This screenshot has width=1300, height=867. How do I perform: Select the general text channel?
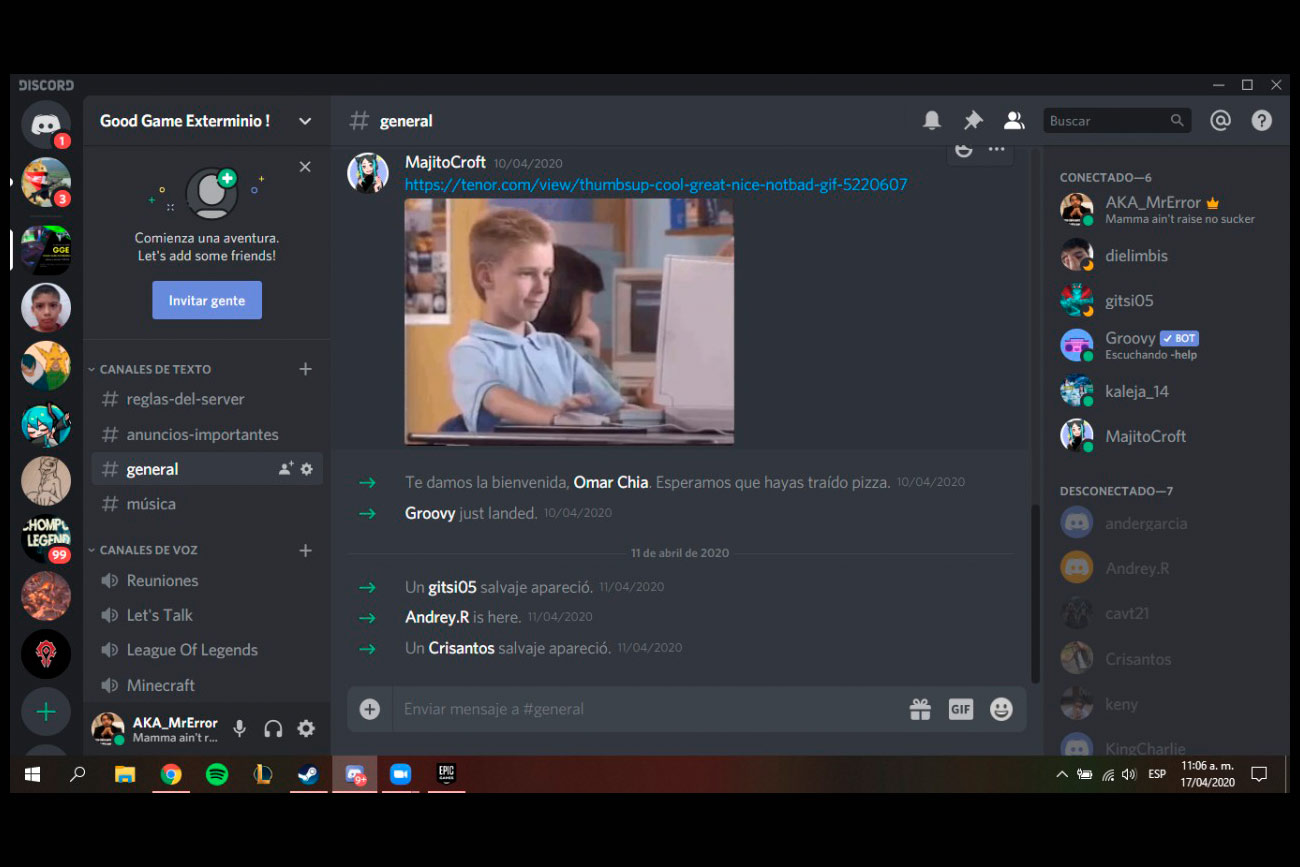click(207, 469)
